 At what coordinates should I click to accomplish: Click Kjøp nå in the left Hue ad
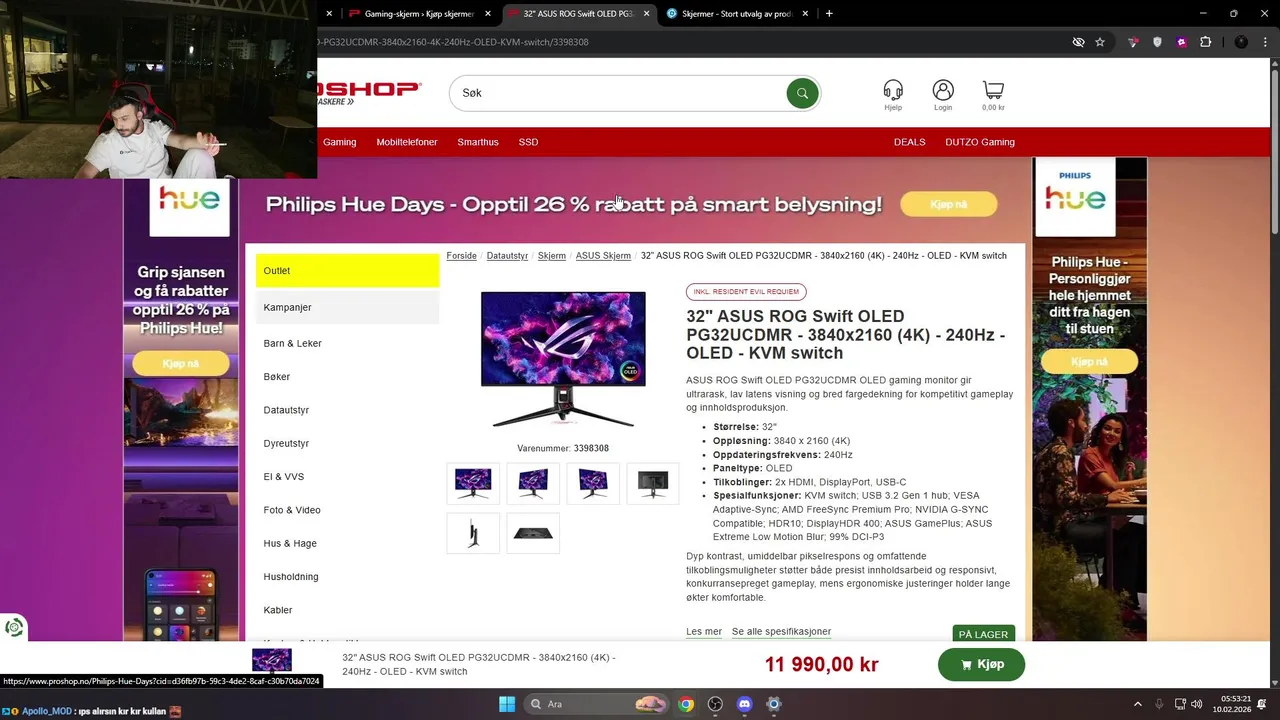(182, 363)
